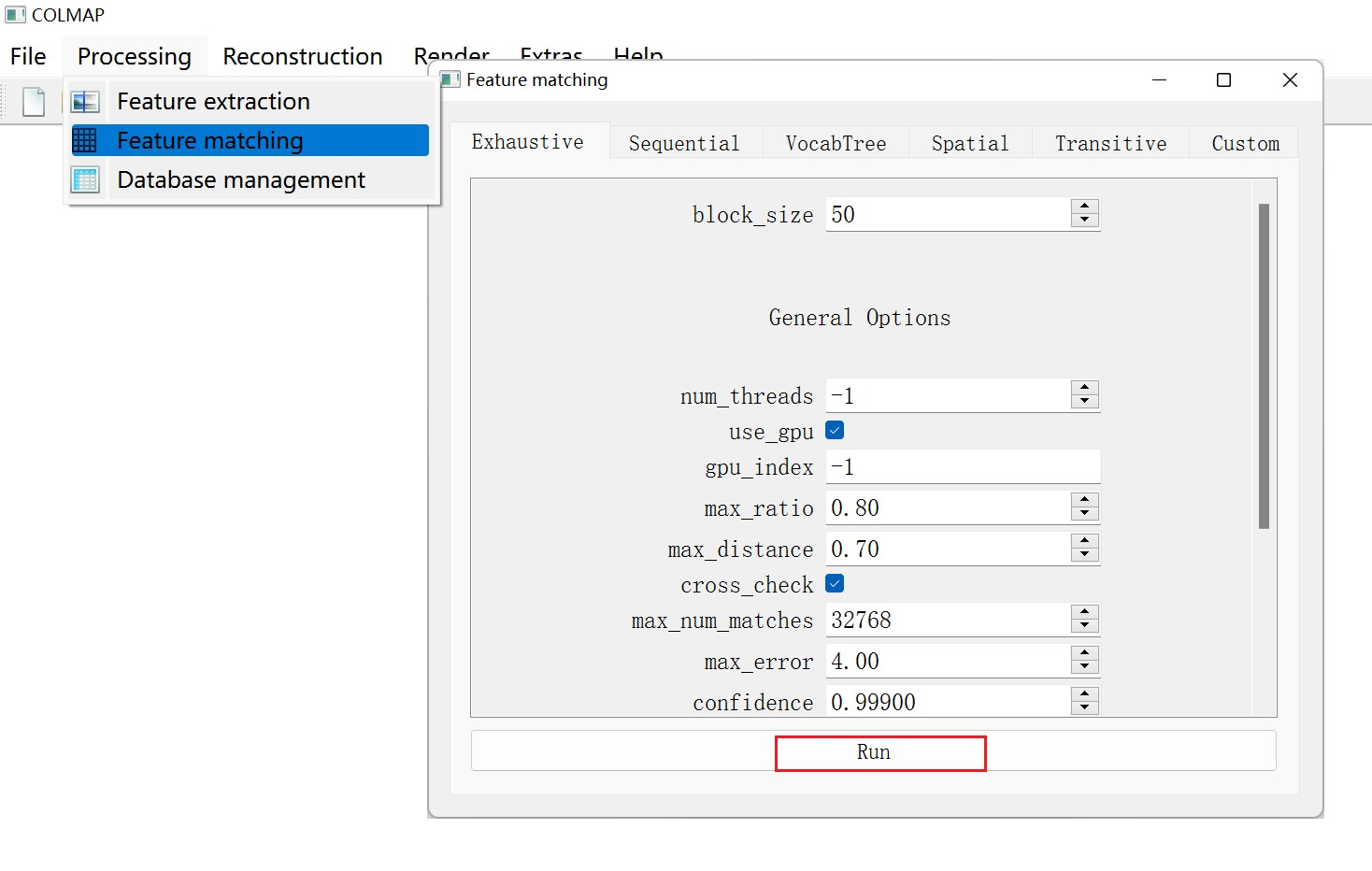
Task: Decrease max_num_matches with the down arrow
Action: point(1085,627)
